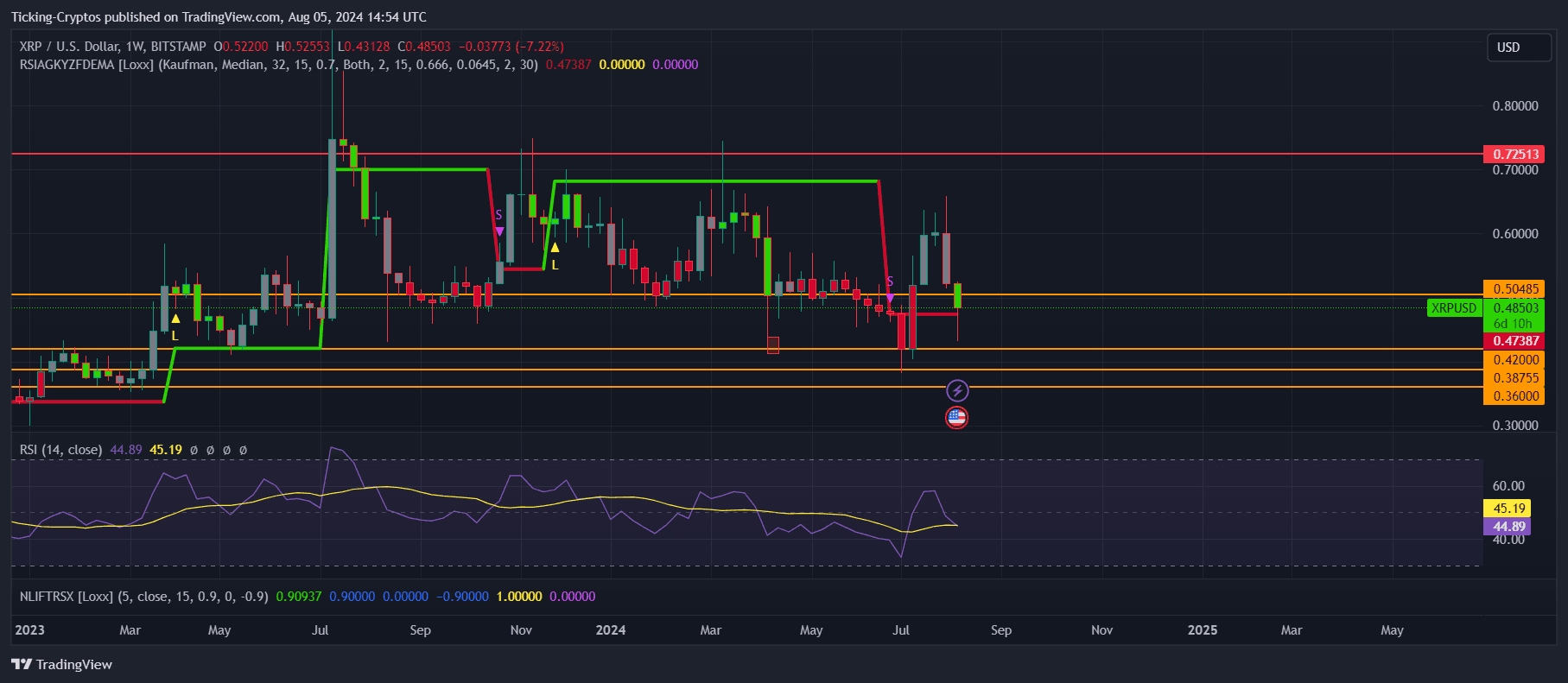Click the 0.36000 orange price label
Viewport: 1568px width, 683px height.
[1514, 396]
